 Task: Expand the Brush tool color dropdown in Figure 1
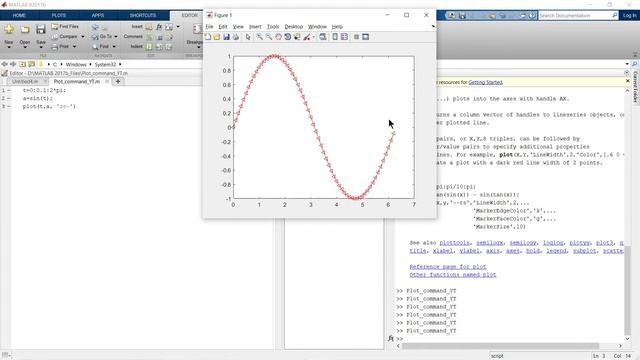coord(313,37)
